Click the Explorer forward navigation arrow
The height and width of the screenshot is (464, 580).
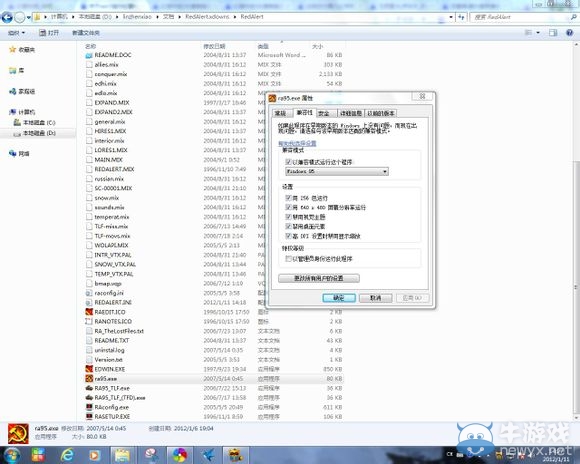20,17
